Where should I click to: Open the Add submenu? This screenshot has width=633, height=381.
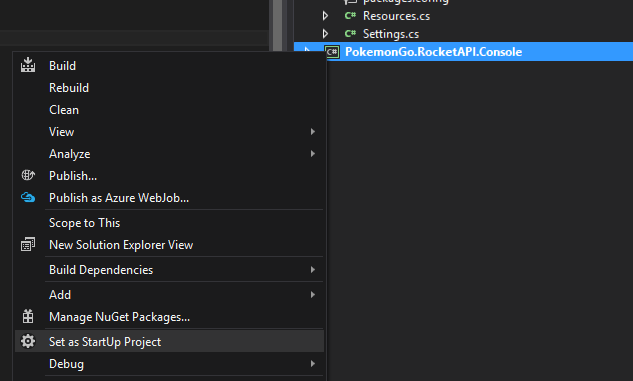(x=169, y=295)
